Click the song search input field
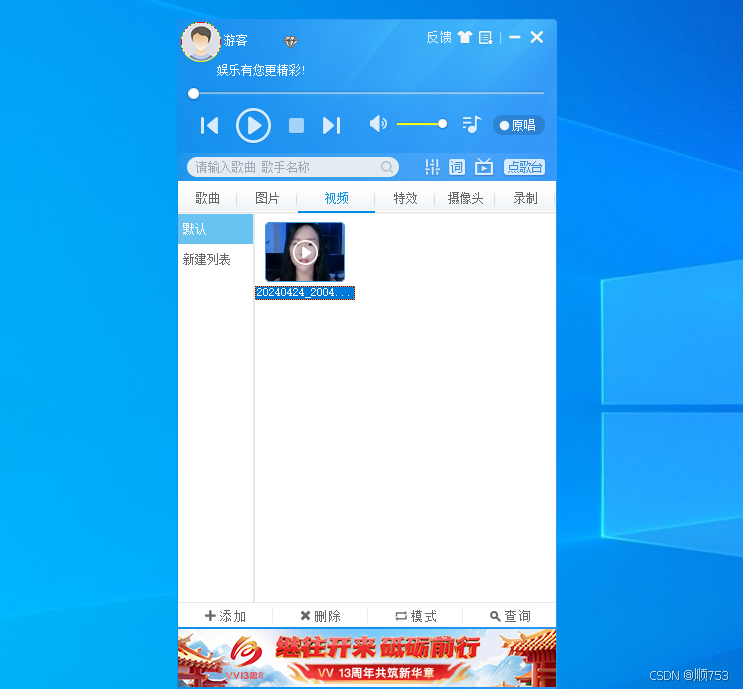The image size is (743, 689). tap(293, 167)
